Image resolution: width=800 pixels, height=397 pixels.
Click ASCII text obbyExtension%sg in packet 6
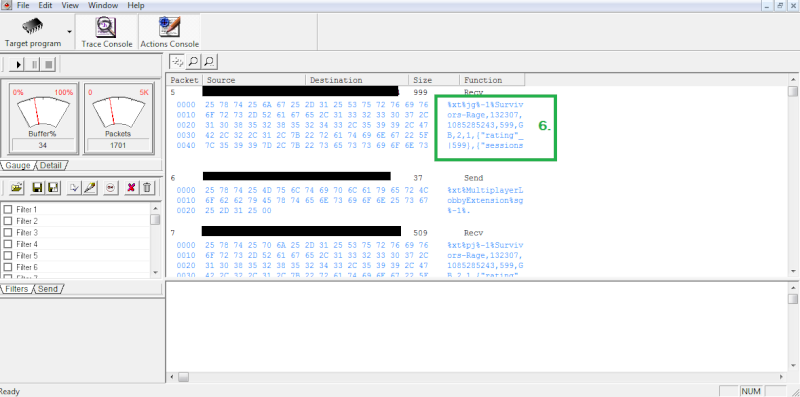click(485, 201)
